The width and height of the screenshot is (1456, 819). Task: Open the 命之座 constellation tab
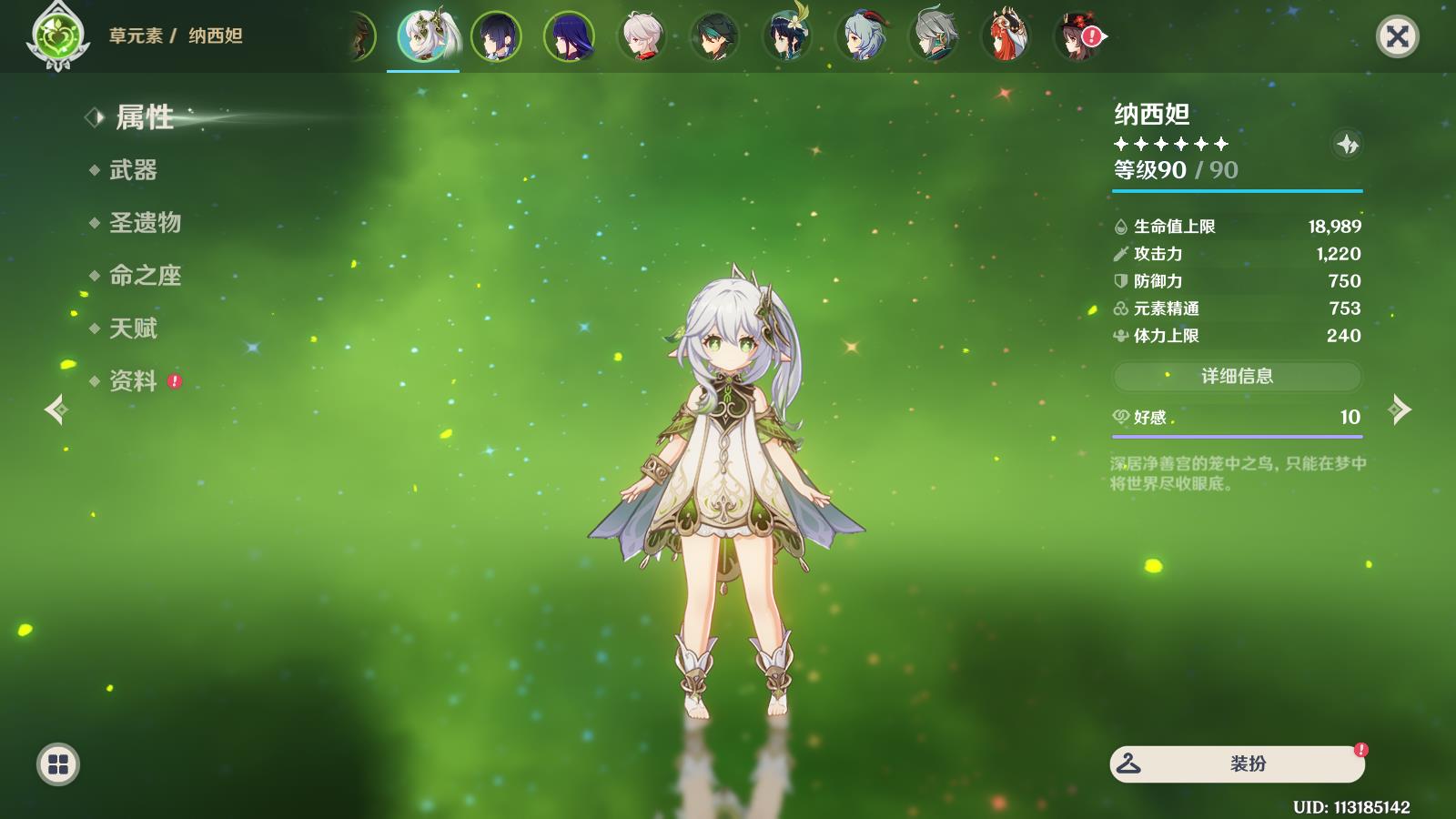click(x=146, y=276)
